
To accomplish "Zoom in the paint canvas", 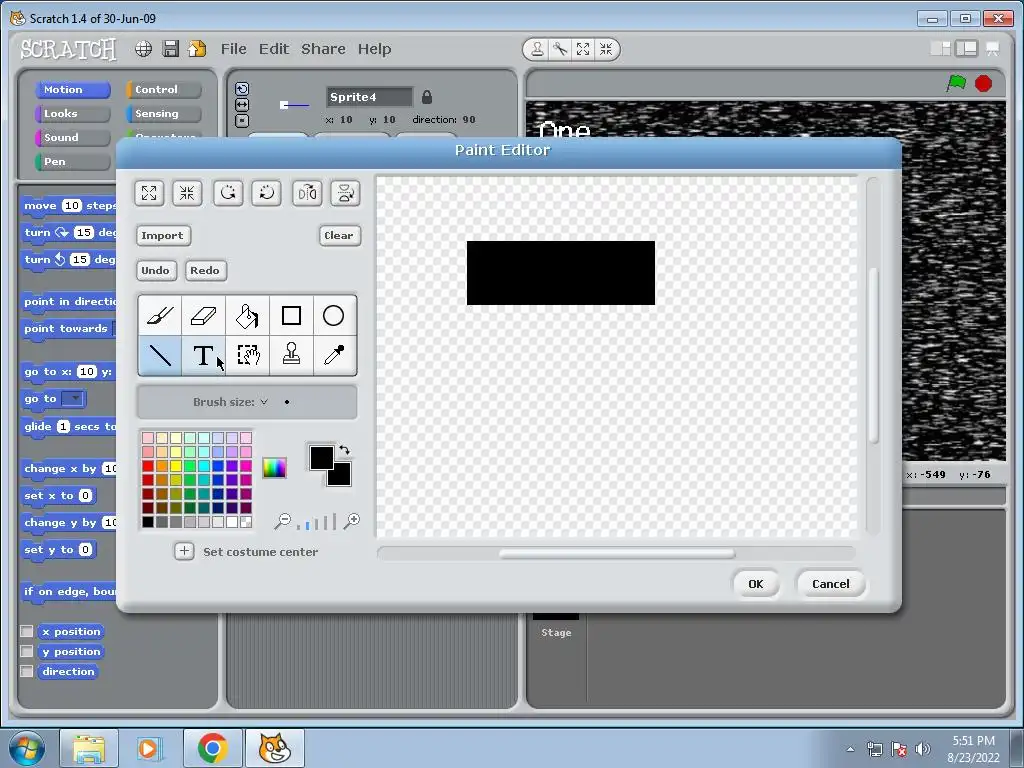I will click(x=352, y=520).
